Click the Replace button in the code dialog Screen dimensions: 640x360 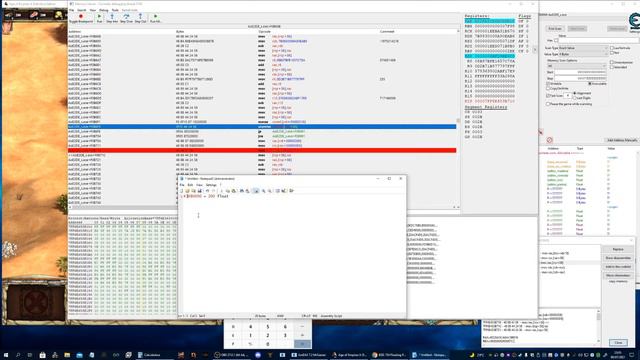pos(618,249)
